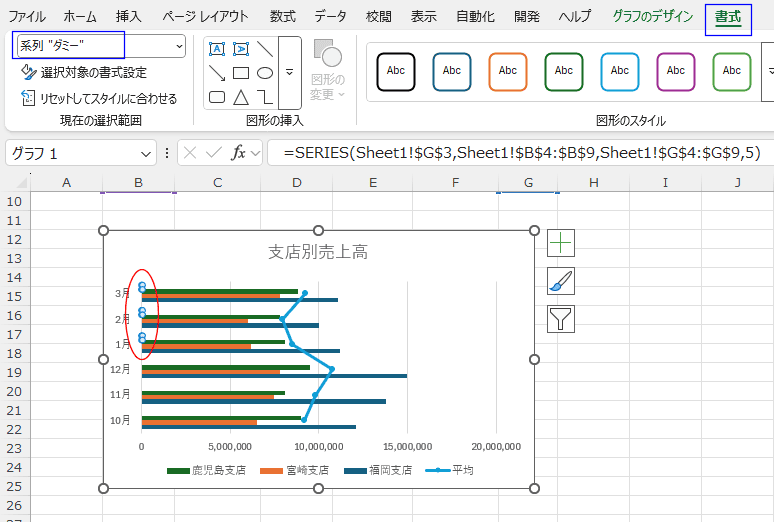Open Chart Styles paintbrush button
Viewport: 774px width, 522px height.
pyautogui.click(x=561, y=281)
